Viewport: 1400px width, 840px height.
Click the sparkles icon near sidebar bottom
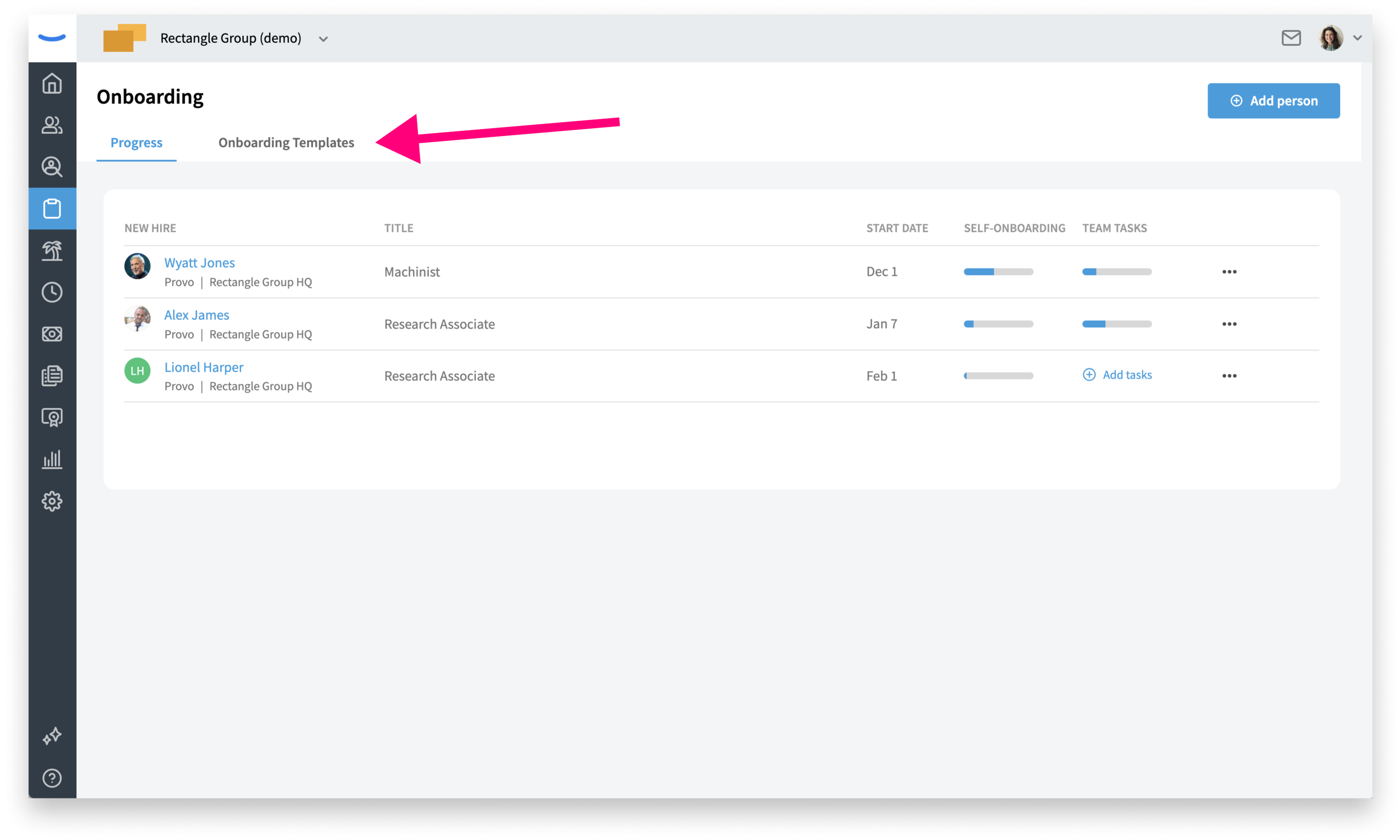pos(52,736)
